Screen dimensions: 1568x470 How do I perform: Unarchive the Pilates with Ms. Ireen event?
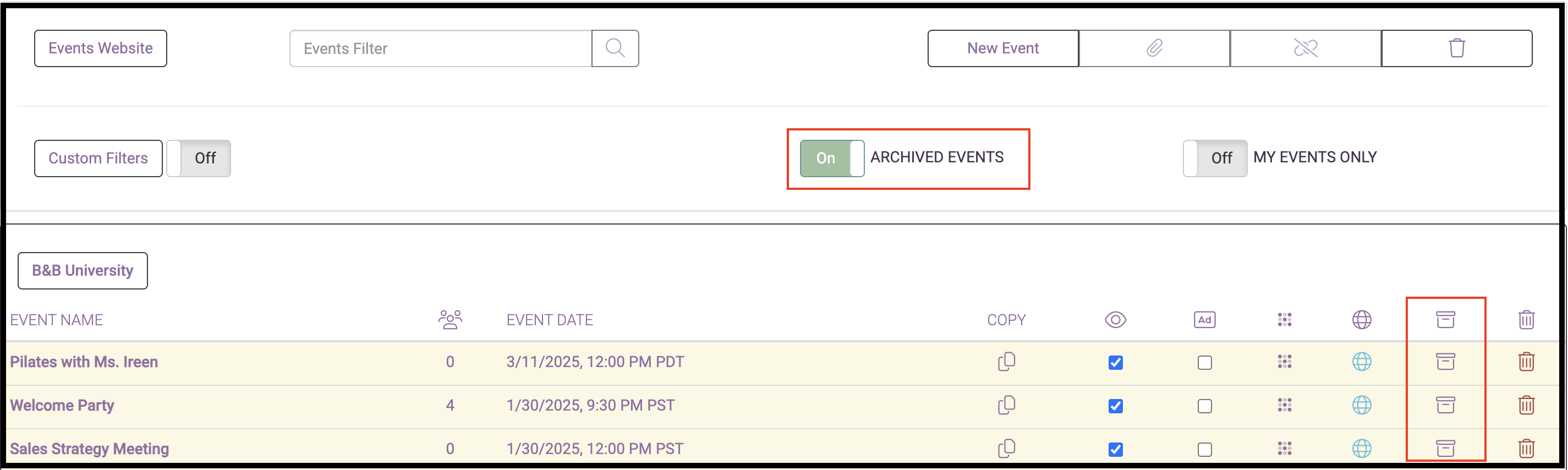(x=1445, y=362)
